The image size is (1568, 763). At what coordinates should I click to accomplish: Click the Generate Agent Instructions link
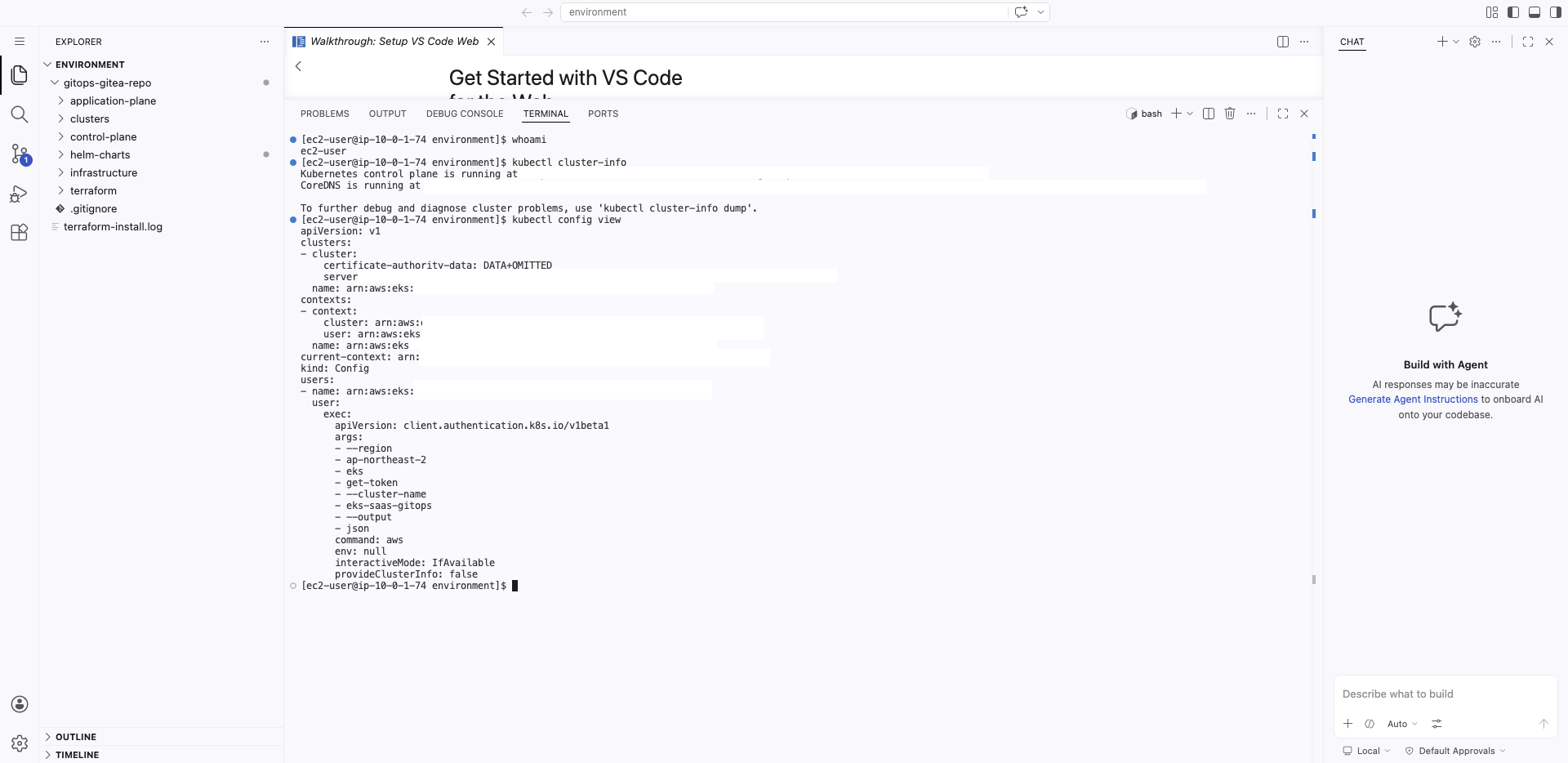click(1413, 399)
